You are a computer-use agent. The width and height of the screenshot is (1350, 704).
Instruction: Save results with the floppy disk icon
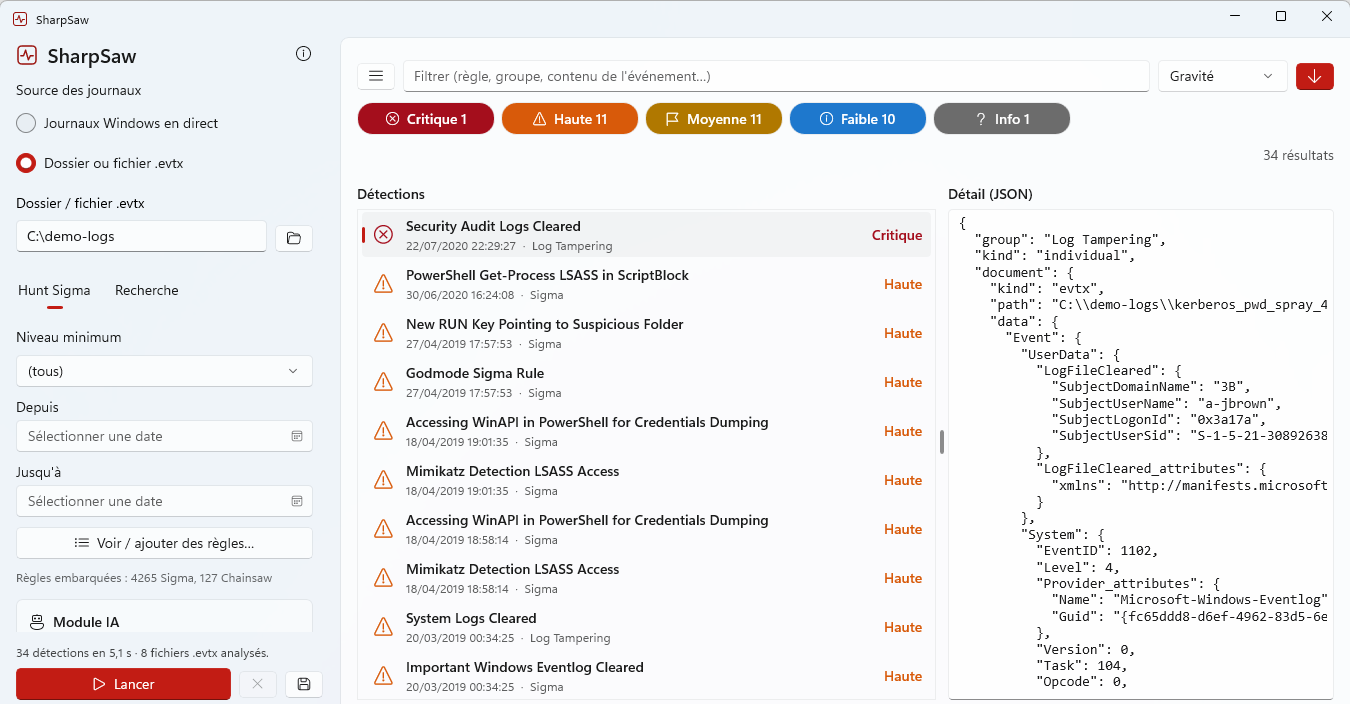pyautogui.click(x=304, y=684)
